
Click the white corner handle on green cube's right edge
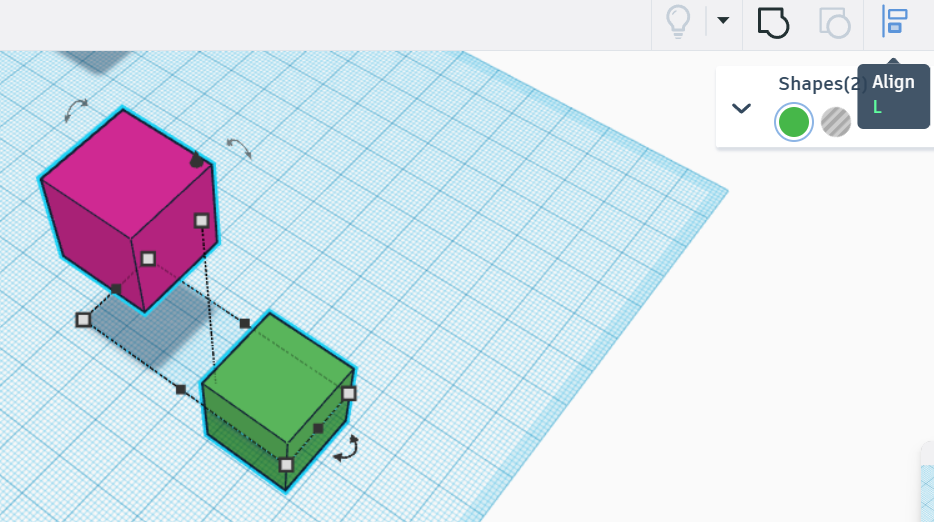pyautogui.click(x=349, y=393)
